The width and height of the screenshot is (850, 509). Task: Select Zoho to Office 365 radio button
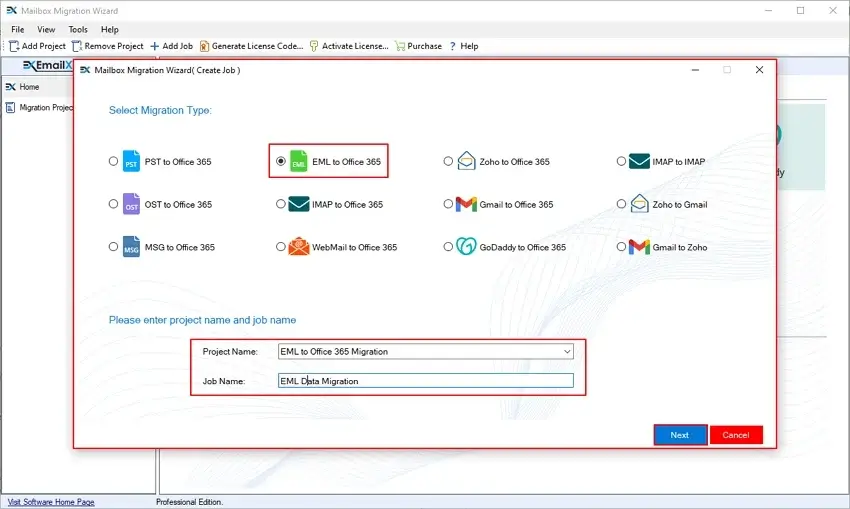[x=448, y=161]
